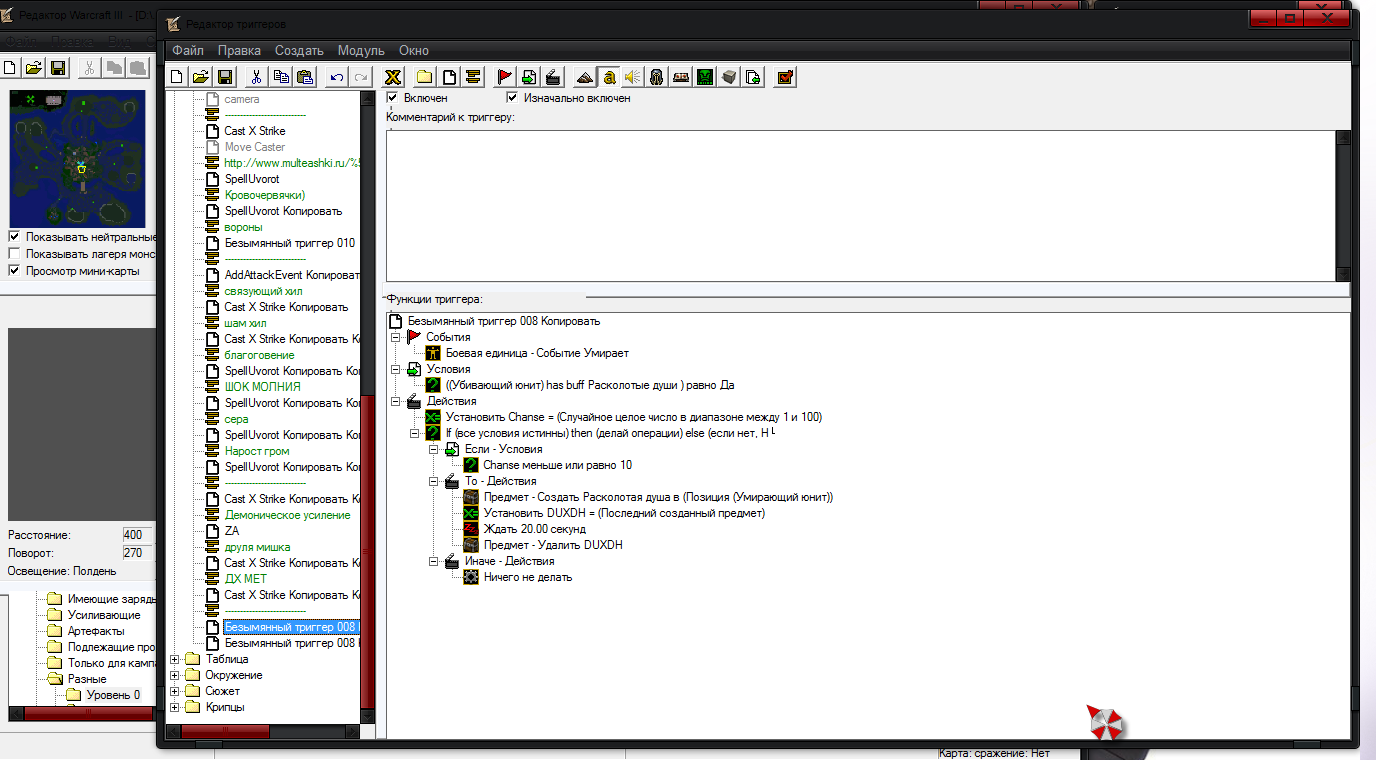Undo the last action with blue arrow

[x=337, y=77]
